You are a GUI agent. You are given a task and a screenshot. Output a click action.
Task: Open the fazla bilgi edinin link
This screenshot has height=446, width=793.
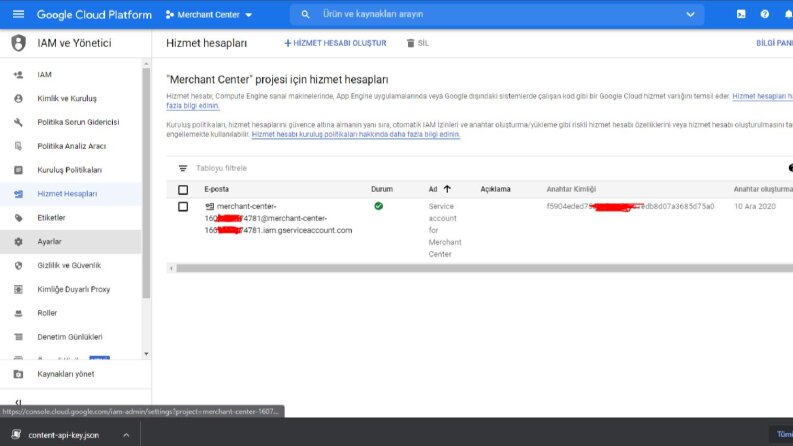point(193,106)
